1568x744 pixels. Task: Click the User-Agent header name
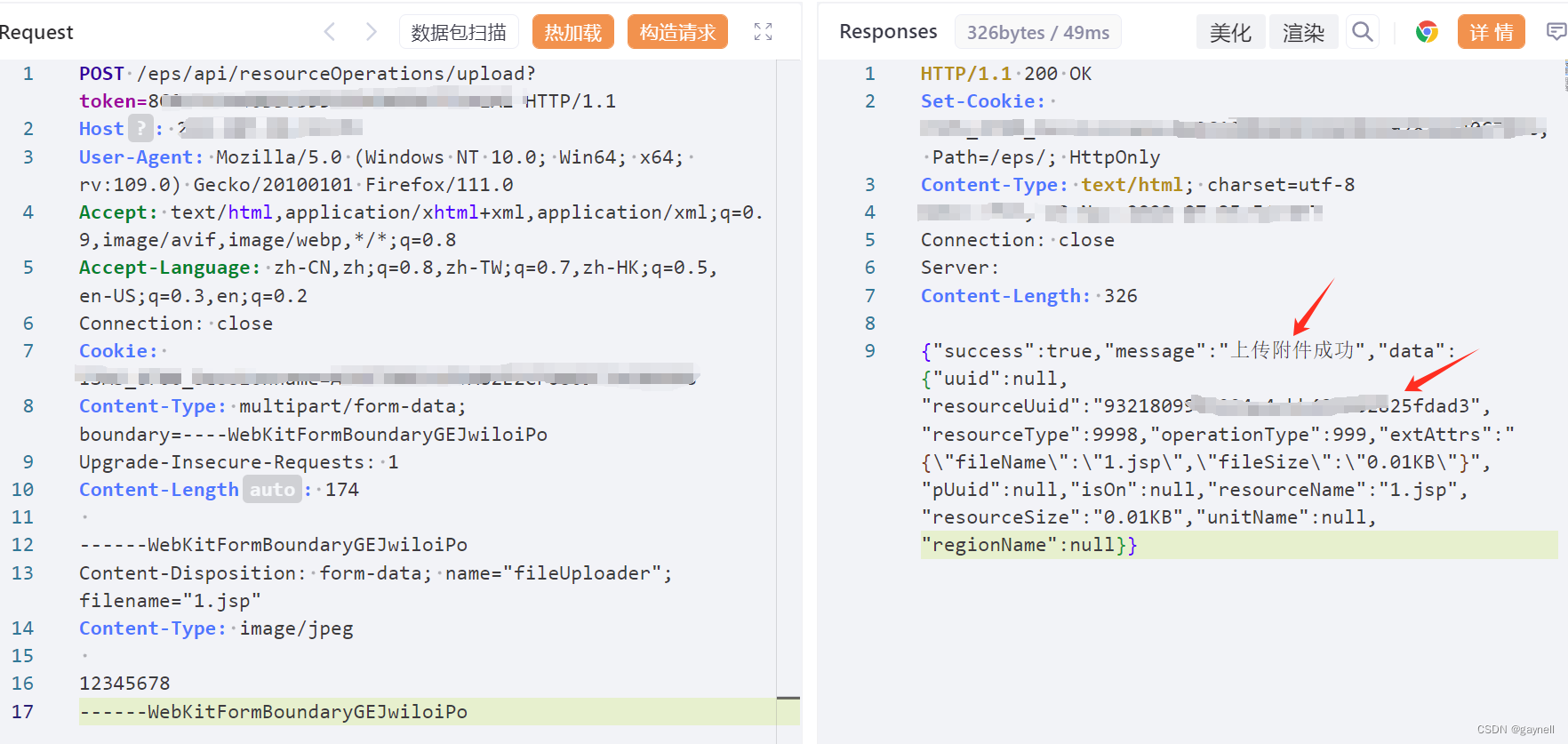coord(140,157)
